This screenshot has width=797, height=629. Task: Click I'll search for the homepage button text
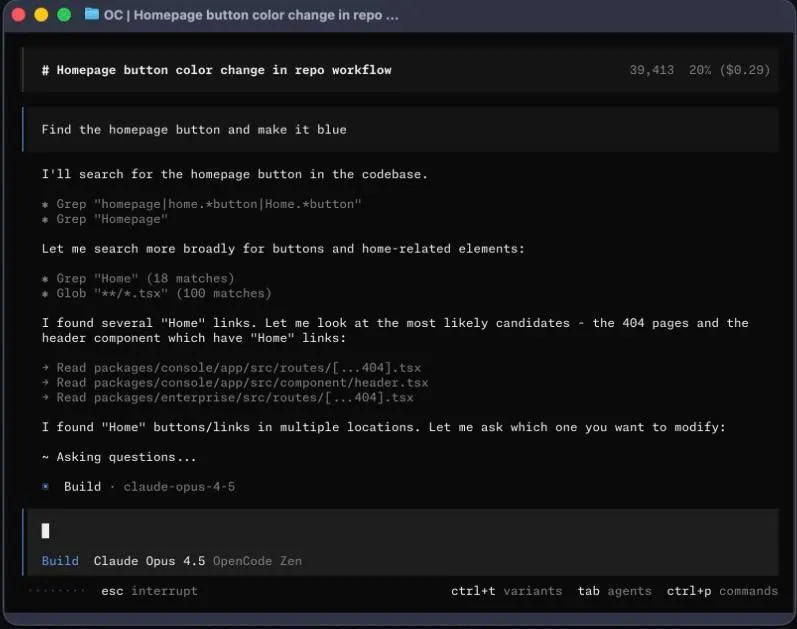coord(235,174)
